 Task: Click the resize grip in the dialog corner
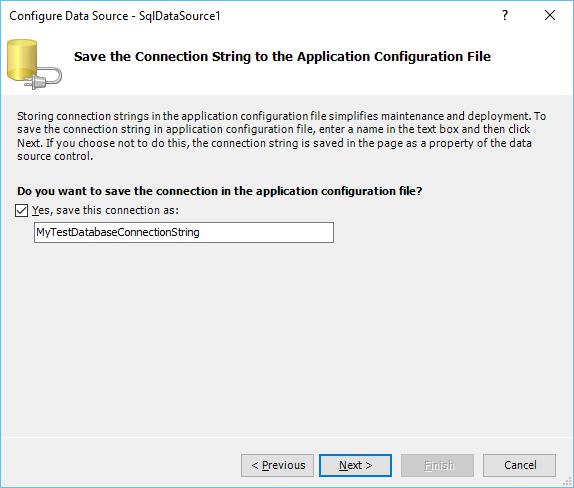point(567,482)
